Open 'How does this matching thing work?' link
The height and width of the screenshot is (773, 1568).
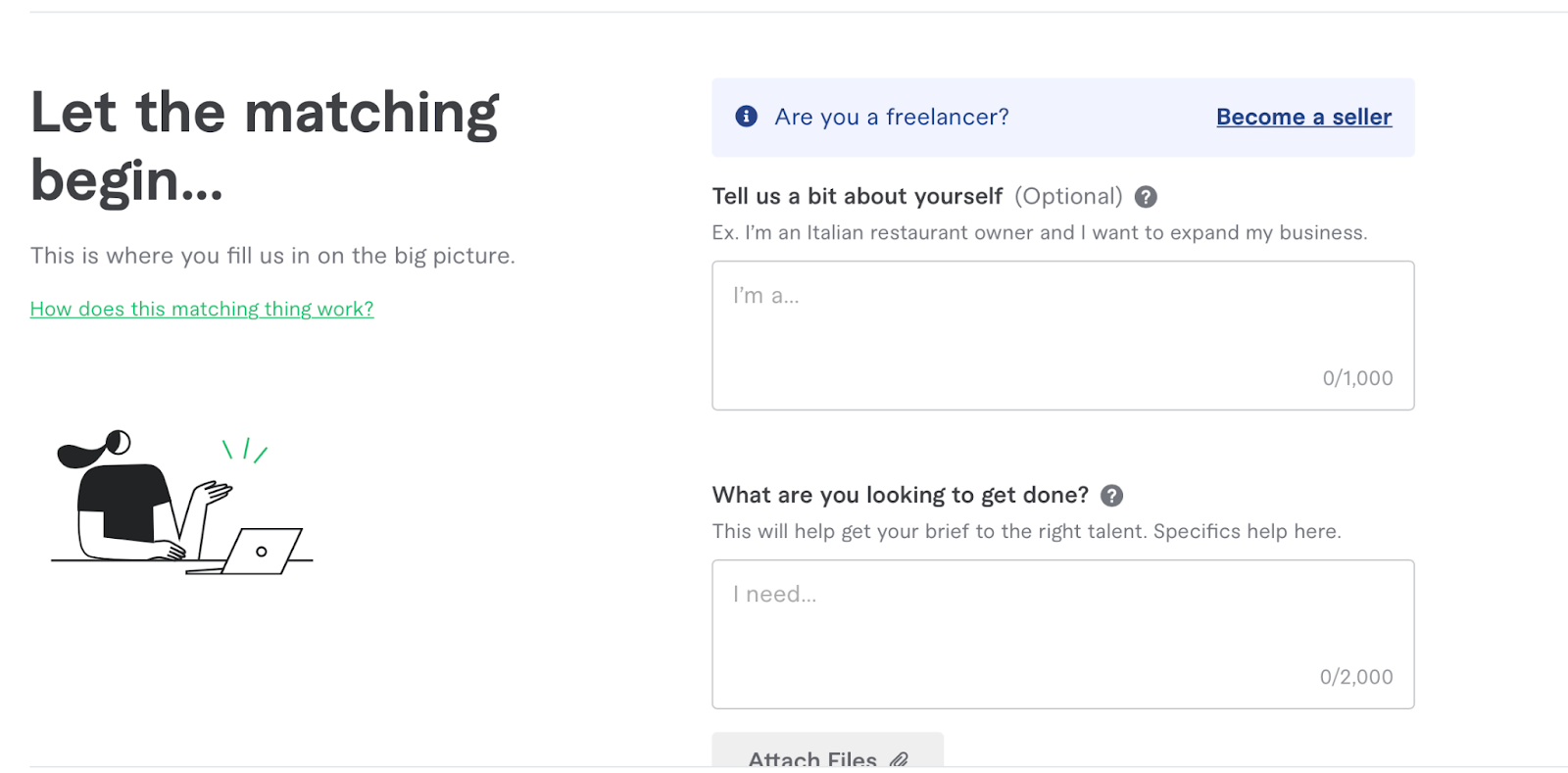202,309
